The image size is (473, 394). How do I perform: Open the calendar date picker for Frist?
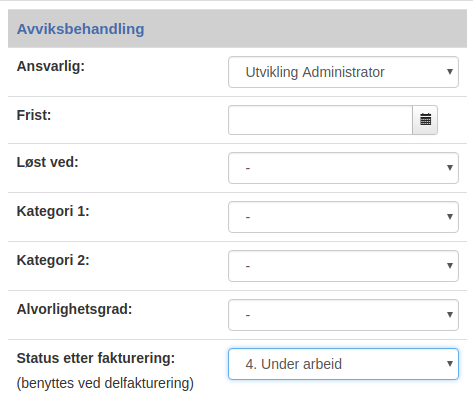pos(425,120)
